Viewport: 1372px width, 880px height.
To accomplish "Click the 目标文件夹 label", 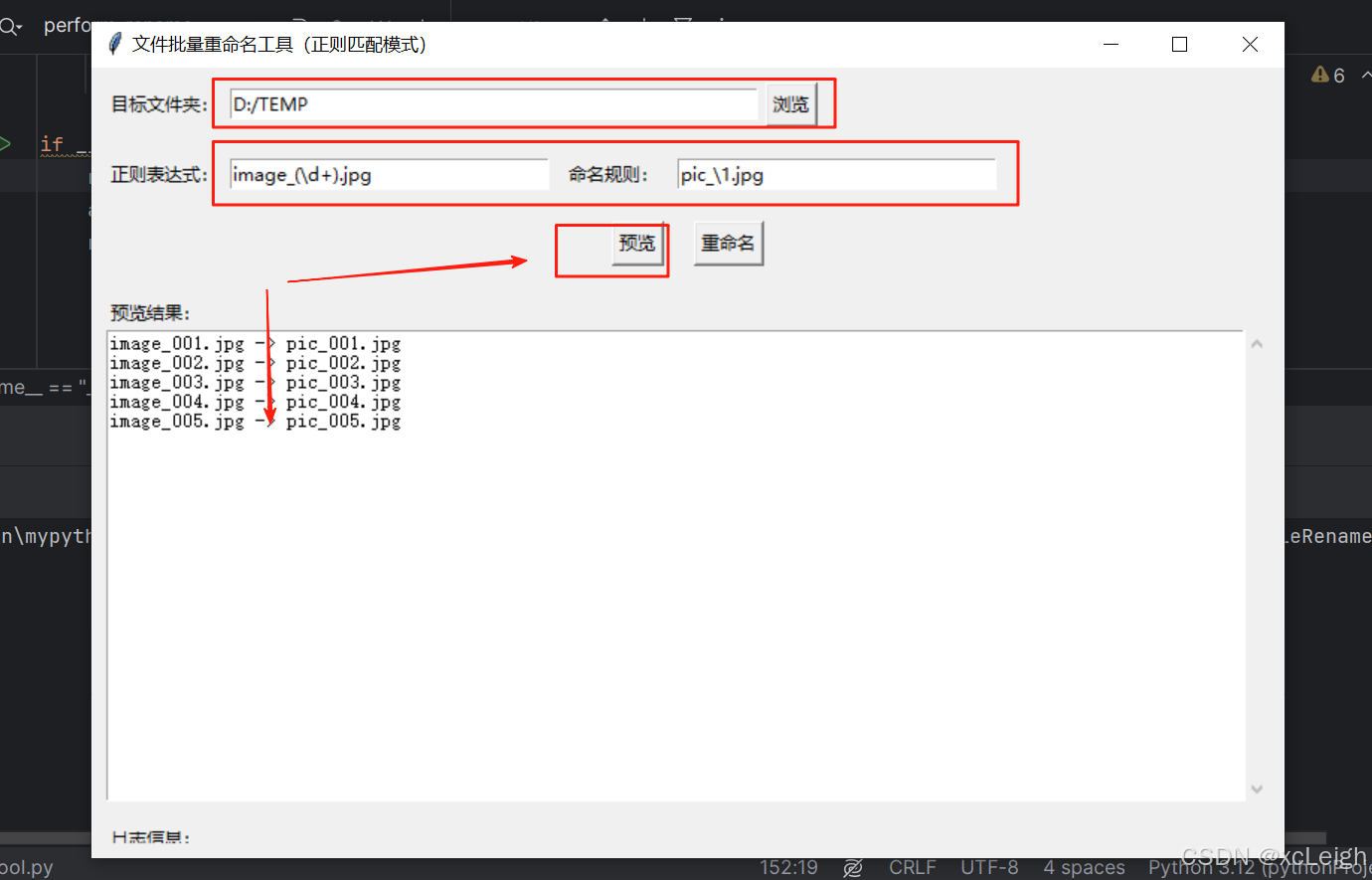I will coord(159,104).
